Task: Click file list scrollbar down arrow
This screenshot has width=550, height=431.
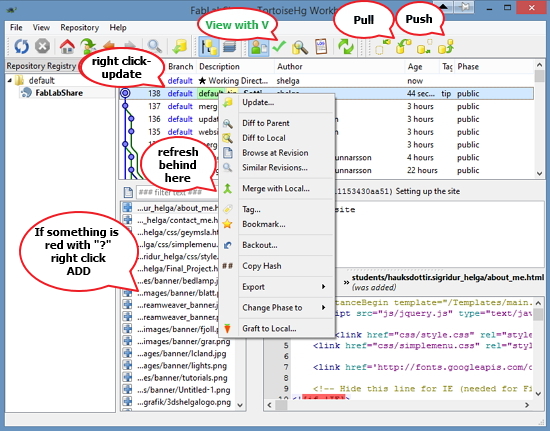Action: (240, 405)
